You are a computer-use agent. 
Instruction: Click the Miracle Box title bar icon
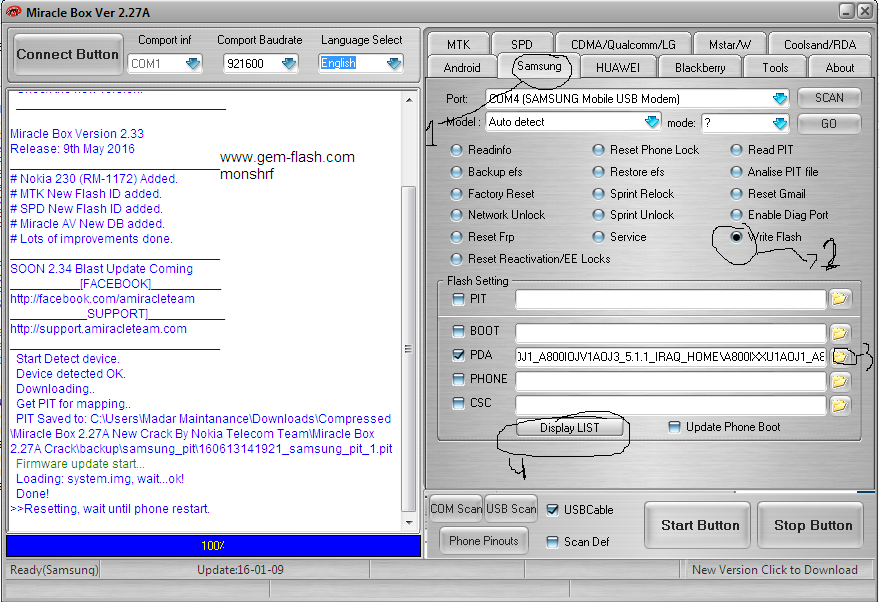pos(13,12)
